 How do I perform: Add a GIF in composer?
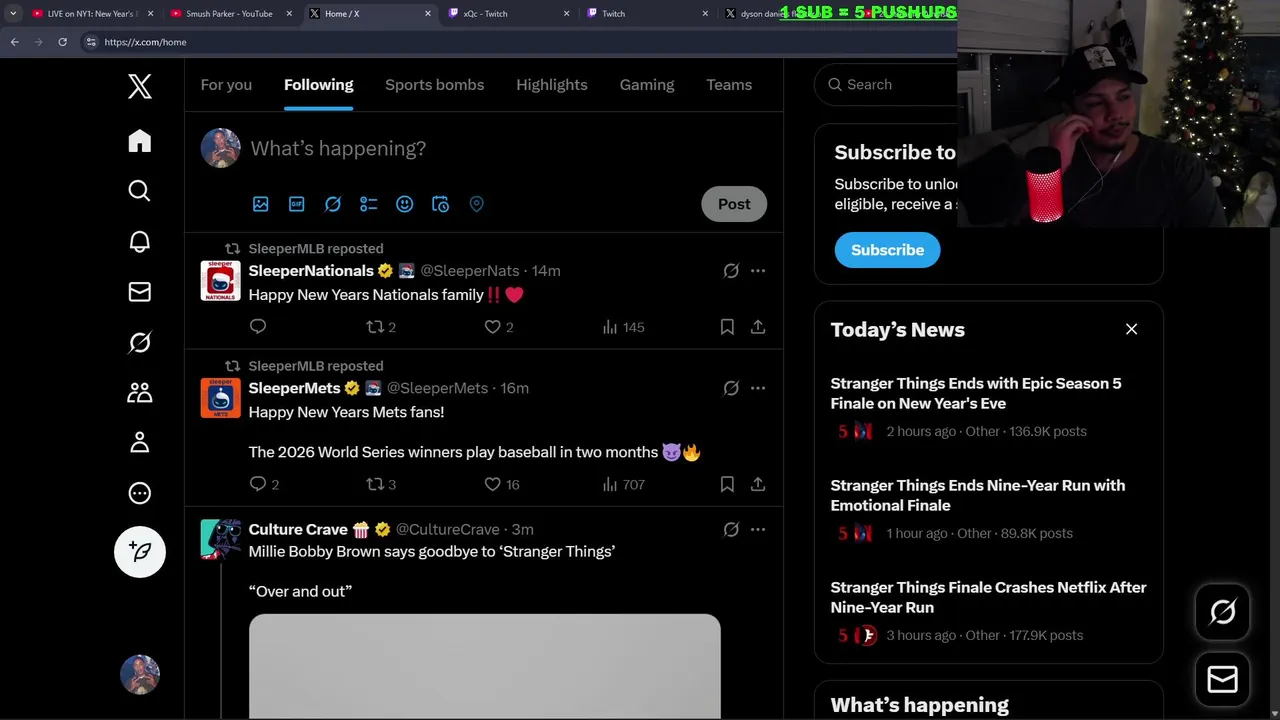tap(297, 204)
